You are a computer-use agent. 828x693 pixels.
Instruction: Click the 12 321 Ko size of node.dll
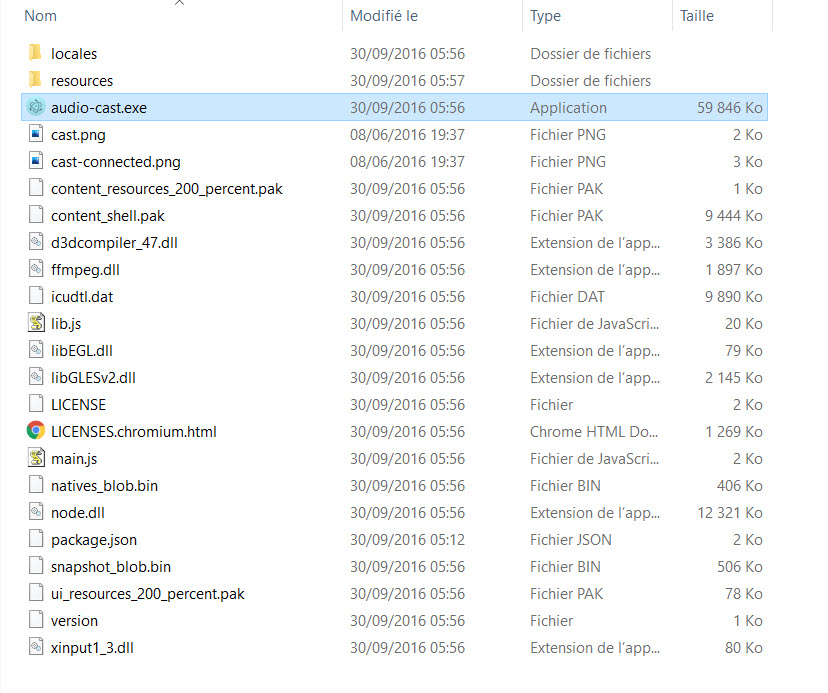pos(729,513)
